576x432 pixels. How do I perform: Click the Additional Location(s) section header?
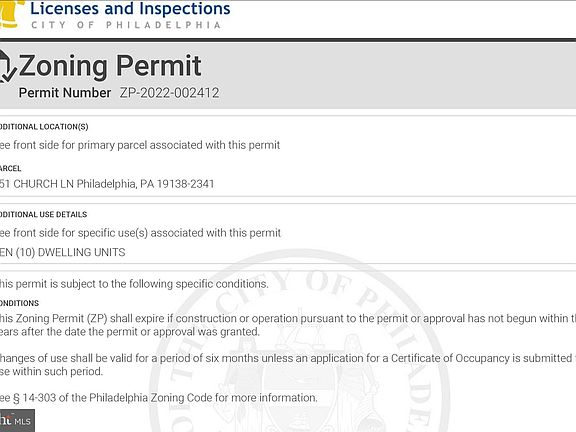click(x=44, y=127)
